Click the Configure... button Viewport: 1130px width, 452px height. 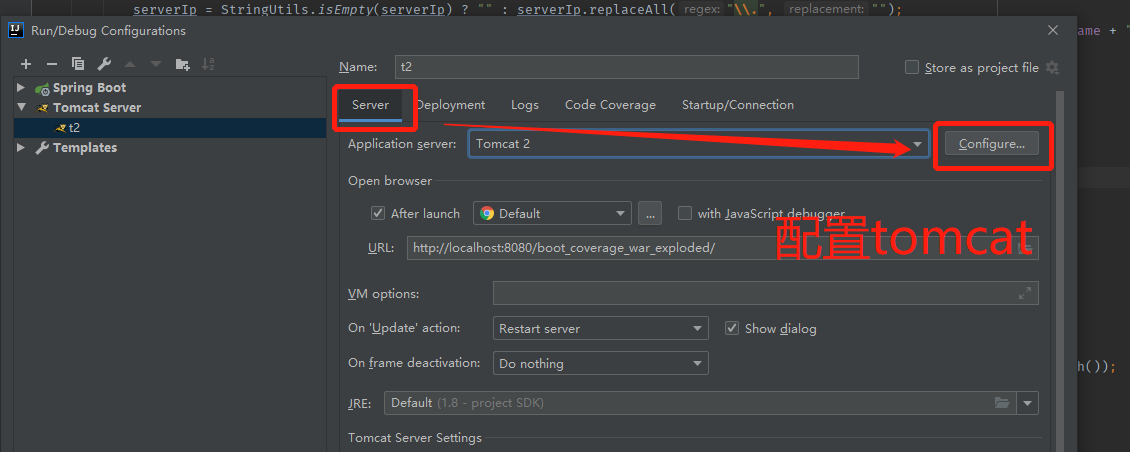pos(992,144)
